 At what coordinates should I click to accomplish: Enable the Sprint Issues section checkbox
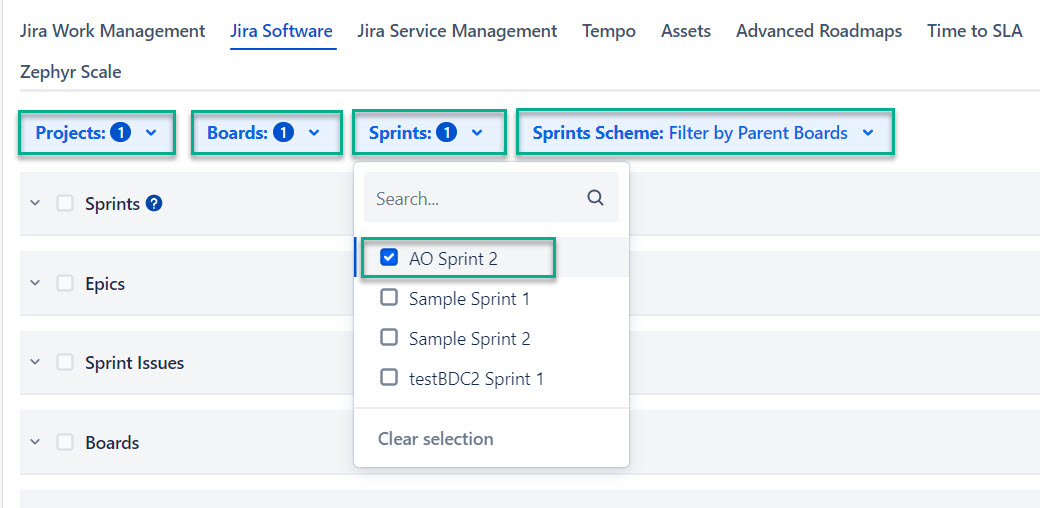click(x=65, y=363)
